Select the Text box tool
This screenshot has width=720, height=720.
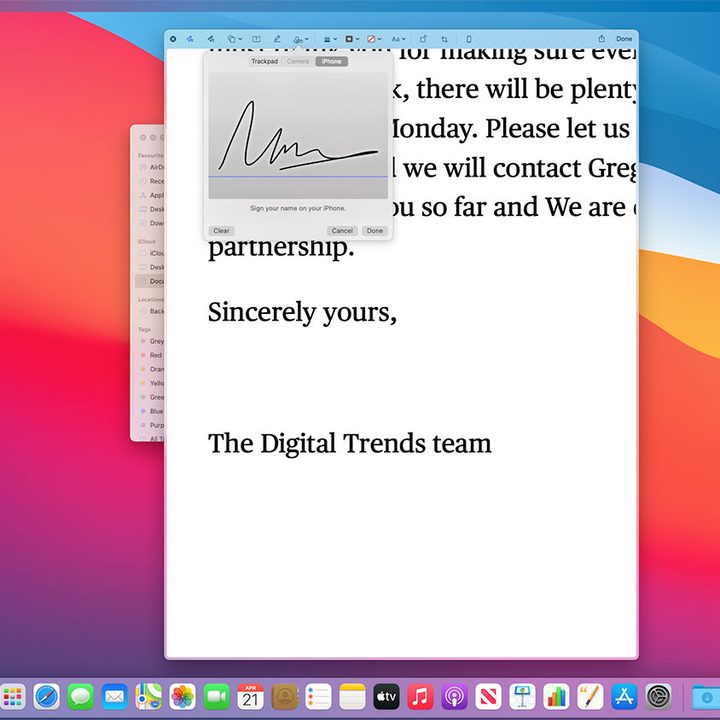256,39
